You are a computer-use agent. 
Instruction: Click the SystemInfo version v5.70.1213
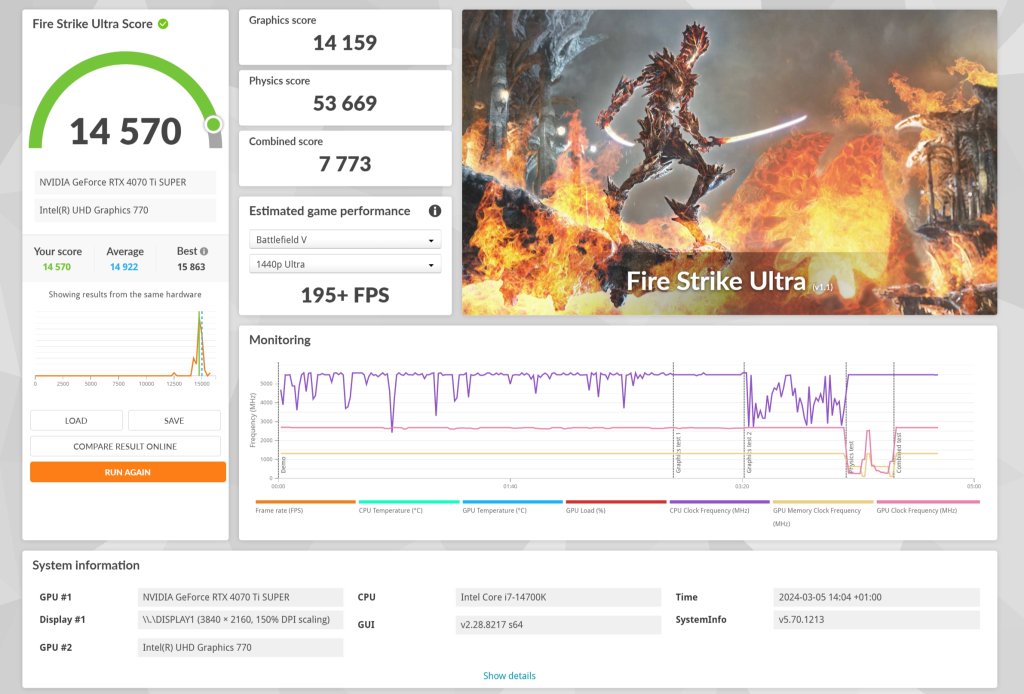(876, 620)
